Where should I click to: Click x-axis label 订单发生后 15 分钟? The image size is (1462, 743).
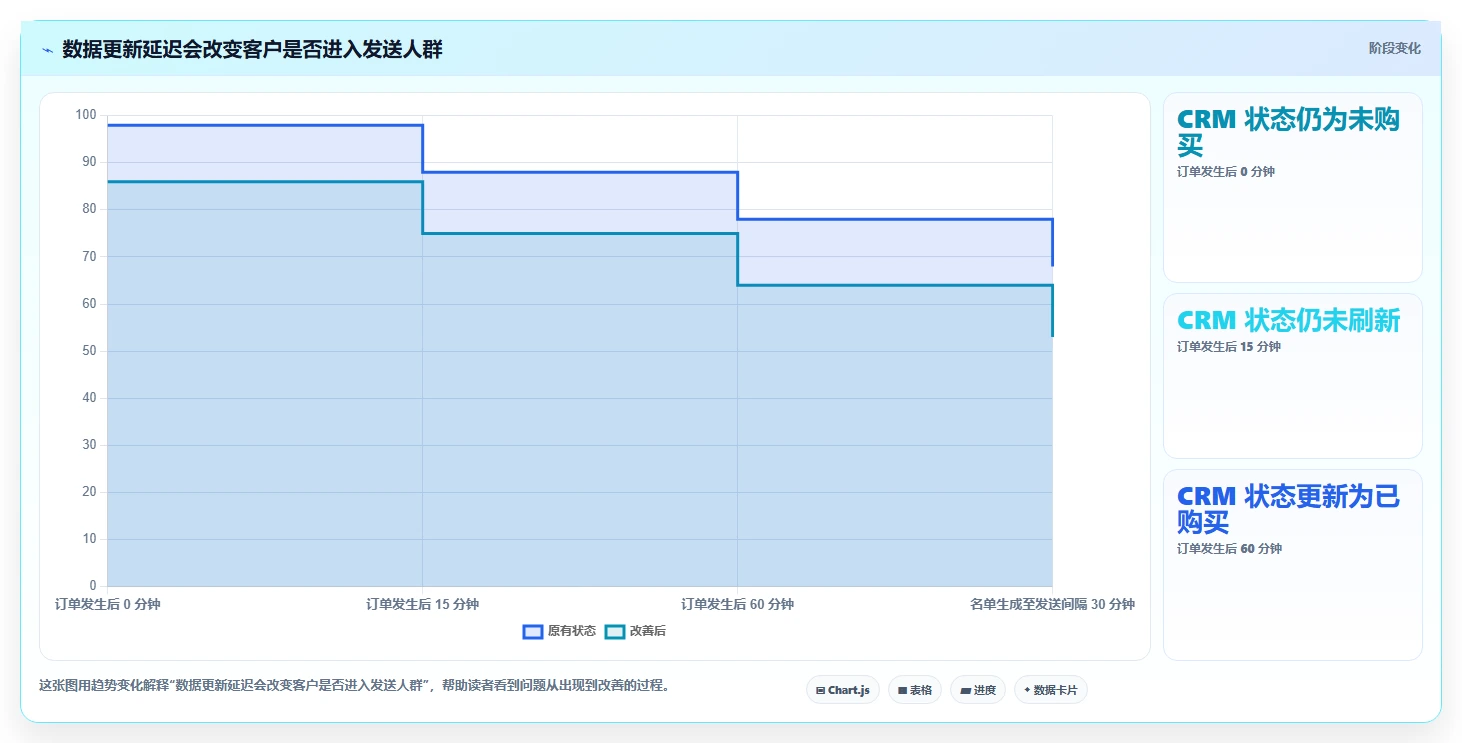point(422,604)
